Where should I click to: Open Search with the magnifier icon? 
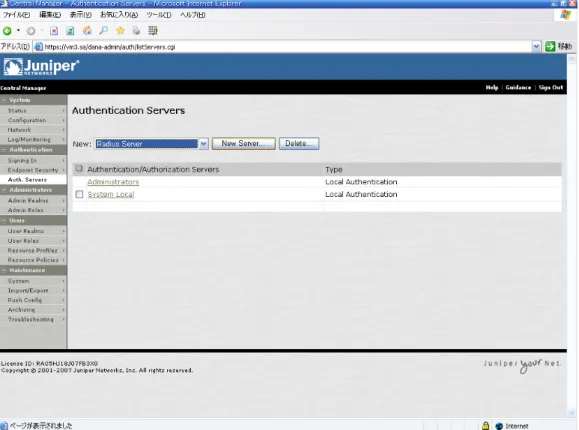[104, 30]
